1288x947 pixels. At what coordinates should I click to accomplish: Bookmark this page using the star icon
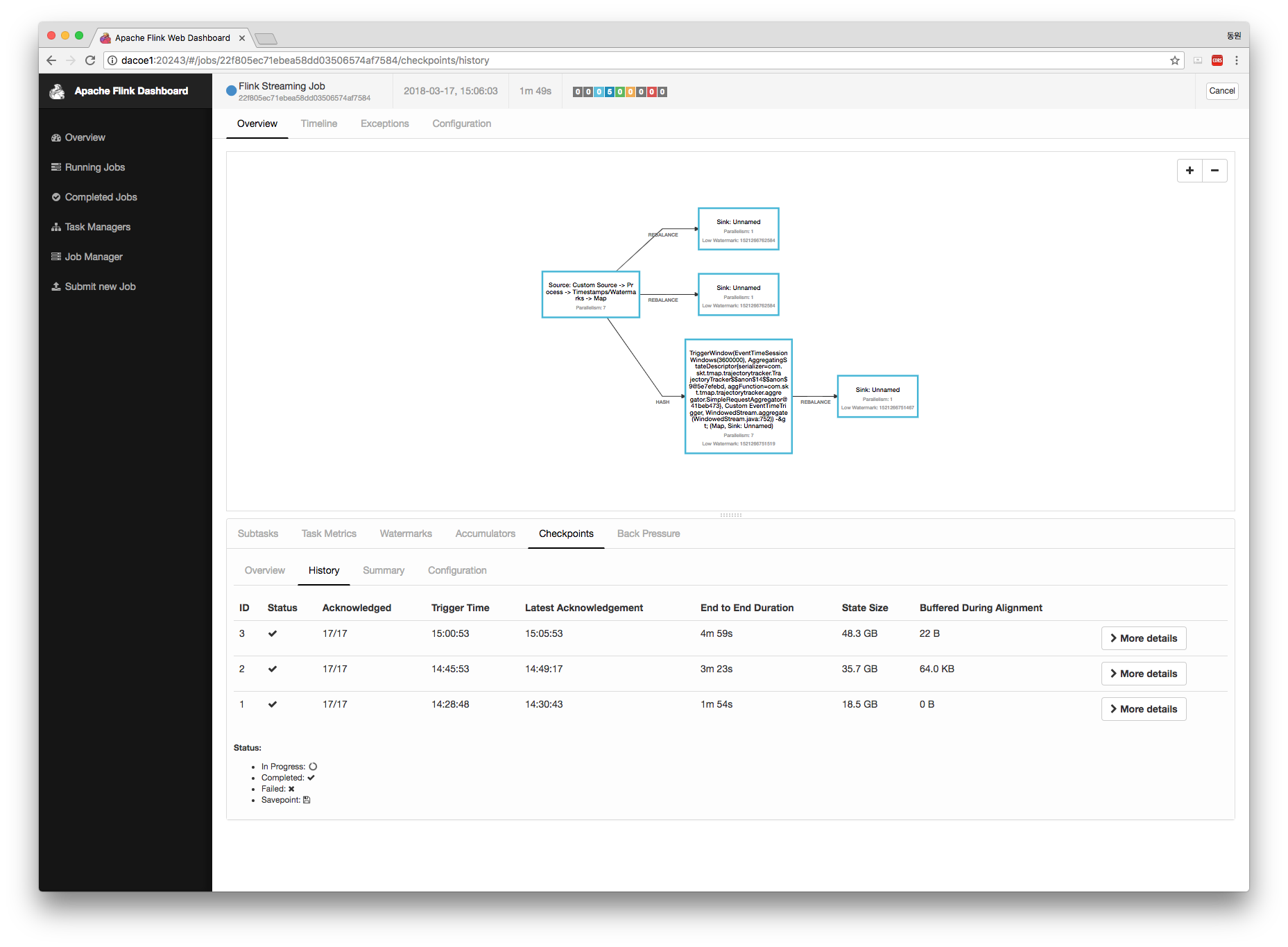pos(1175,60)
